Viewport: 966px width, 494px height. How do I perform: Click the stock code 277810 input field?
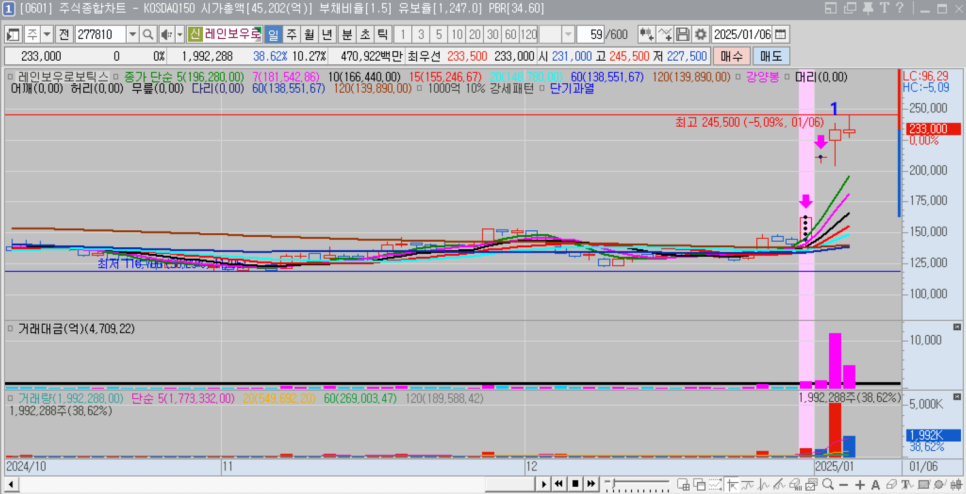point(100,34)
